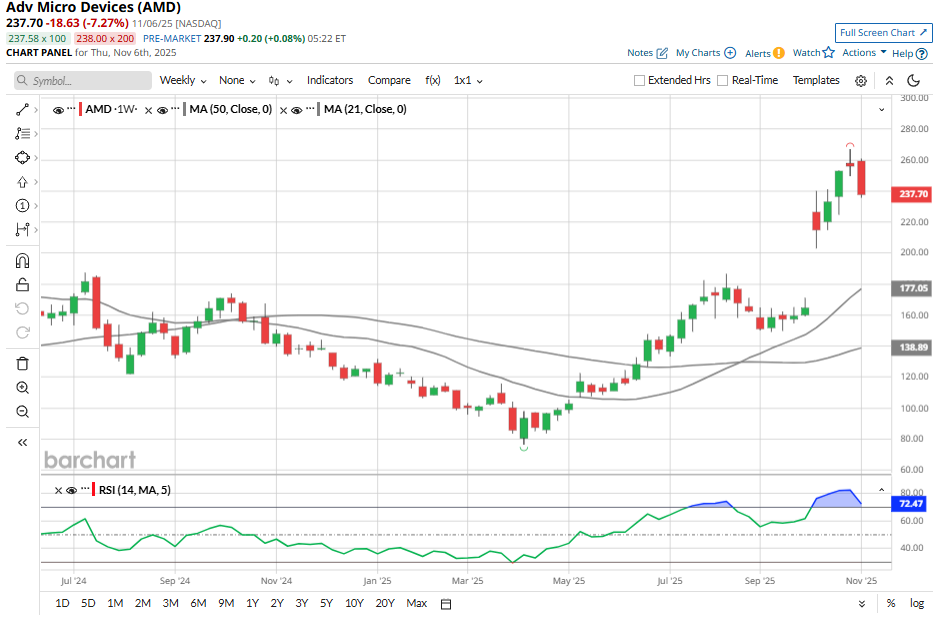Open the date range calendar icon
Screen dimensions: 952x625
tap(446, 604)
